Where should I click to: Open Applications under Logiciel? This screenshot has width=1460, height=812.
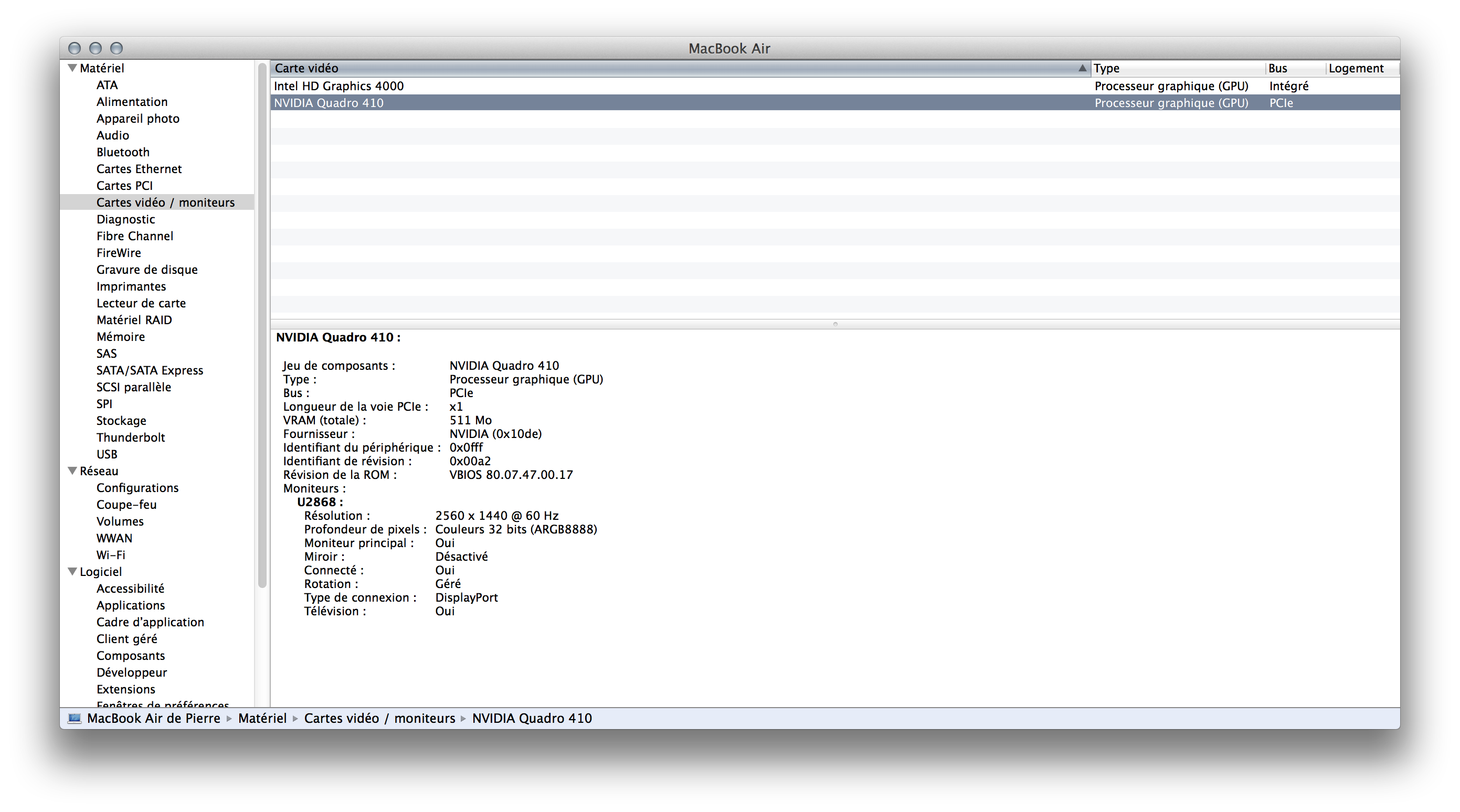pos(130,606)
